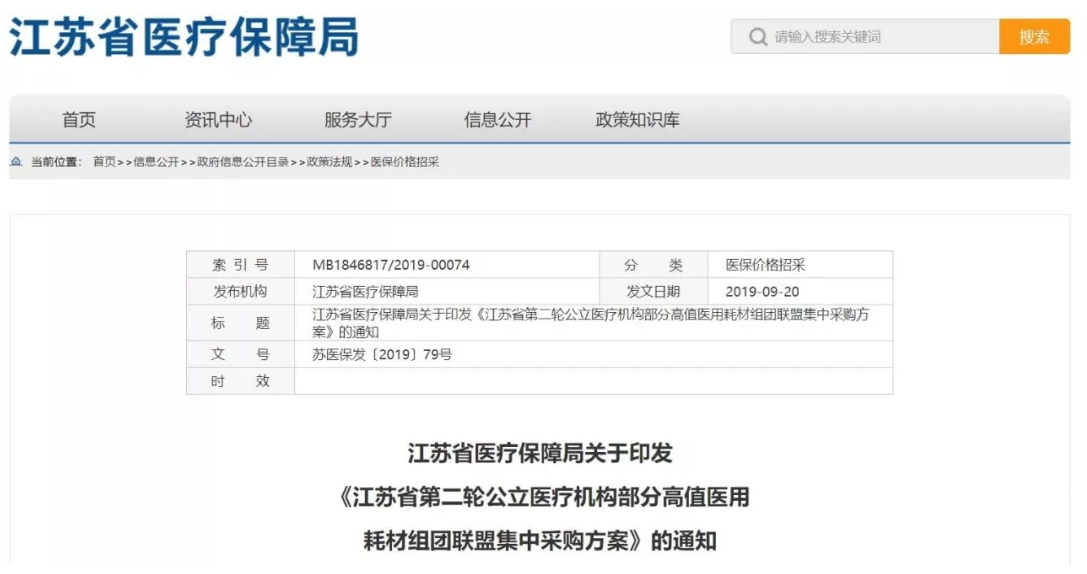The width and height of the screenshot is (1087, 574).
Task: Open 服务大厅 from the navigation bar
Action: pos(357,120)
